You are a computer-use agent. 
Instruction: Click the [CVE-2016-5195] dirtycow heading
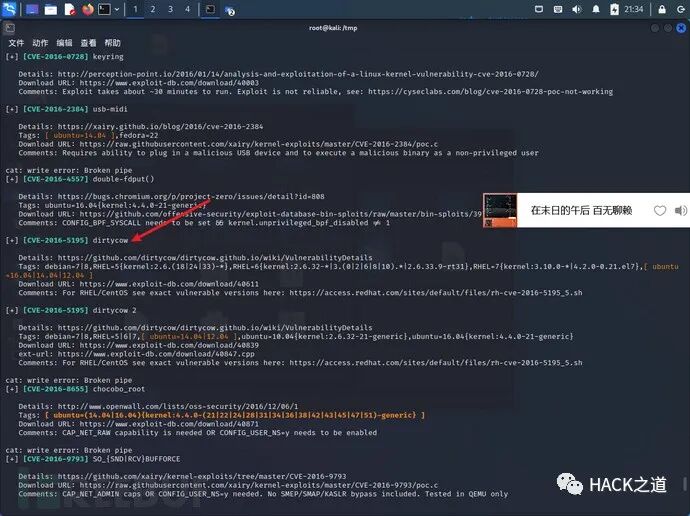(x=66, y=240)
